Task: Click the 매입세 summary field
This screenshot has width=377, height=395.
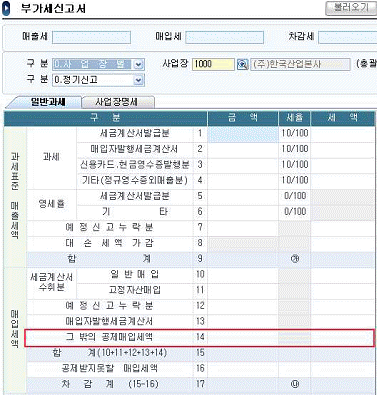Action: pyautogui.click(x=224, y=37)
